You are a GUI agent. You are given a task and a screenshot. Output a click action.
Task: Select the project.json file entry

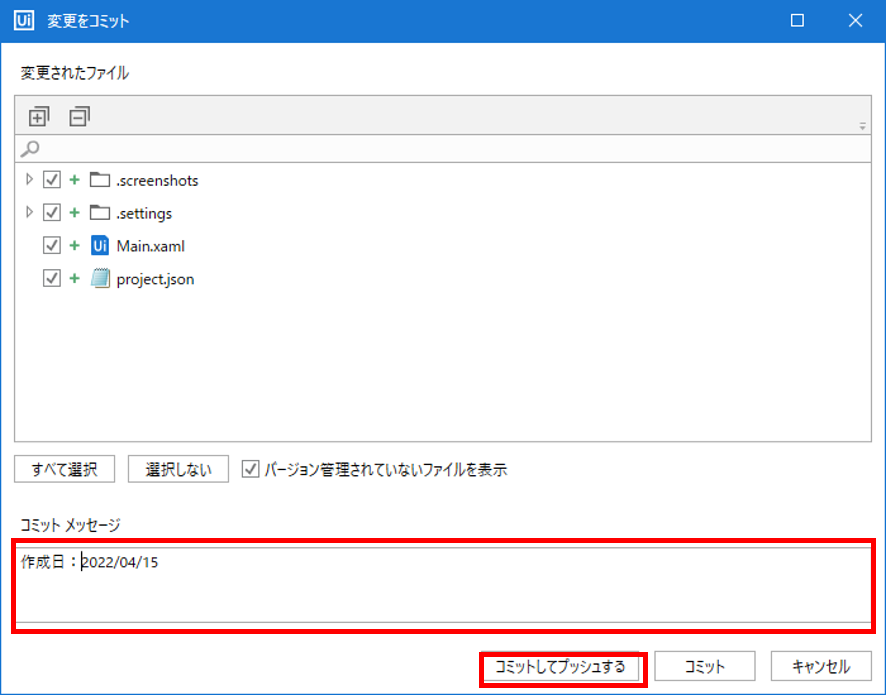155,279
